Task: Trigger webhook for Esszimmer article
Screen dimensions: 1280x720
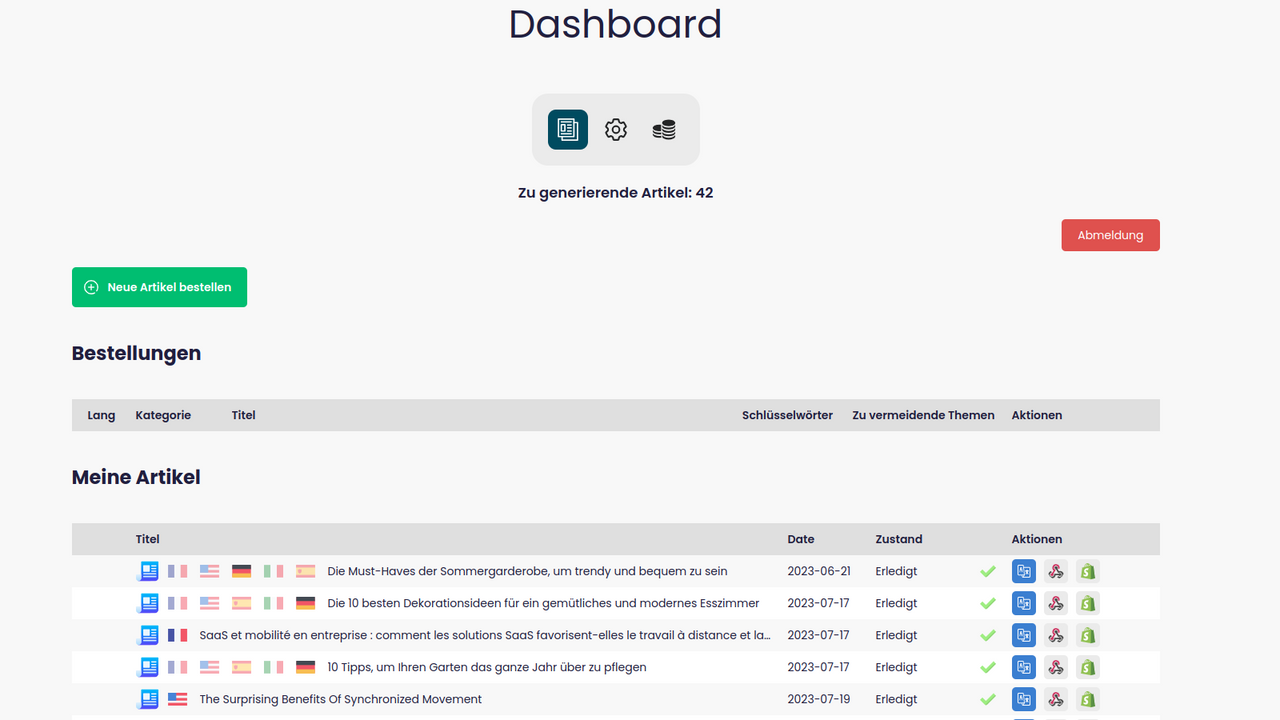Action: coord(1056,603)
